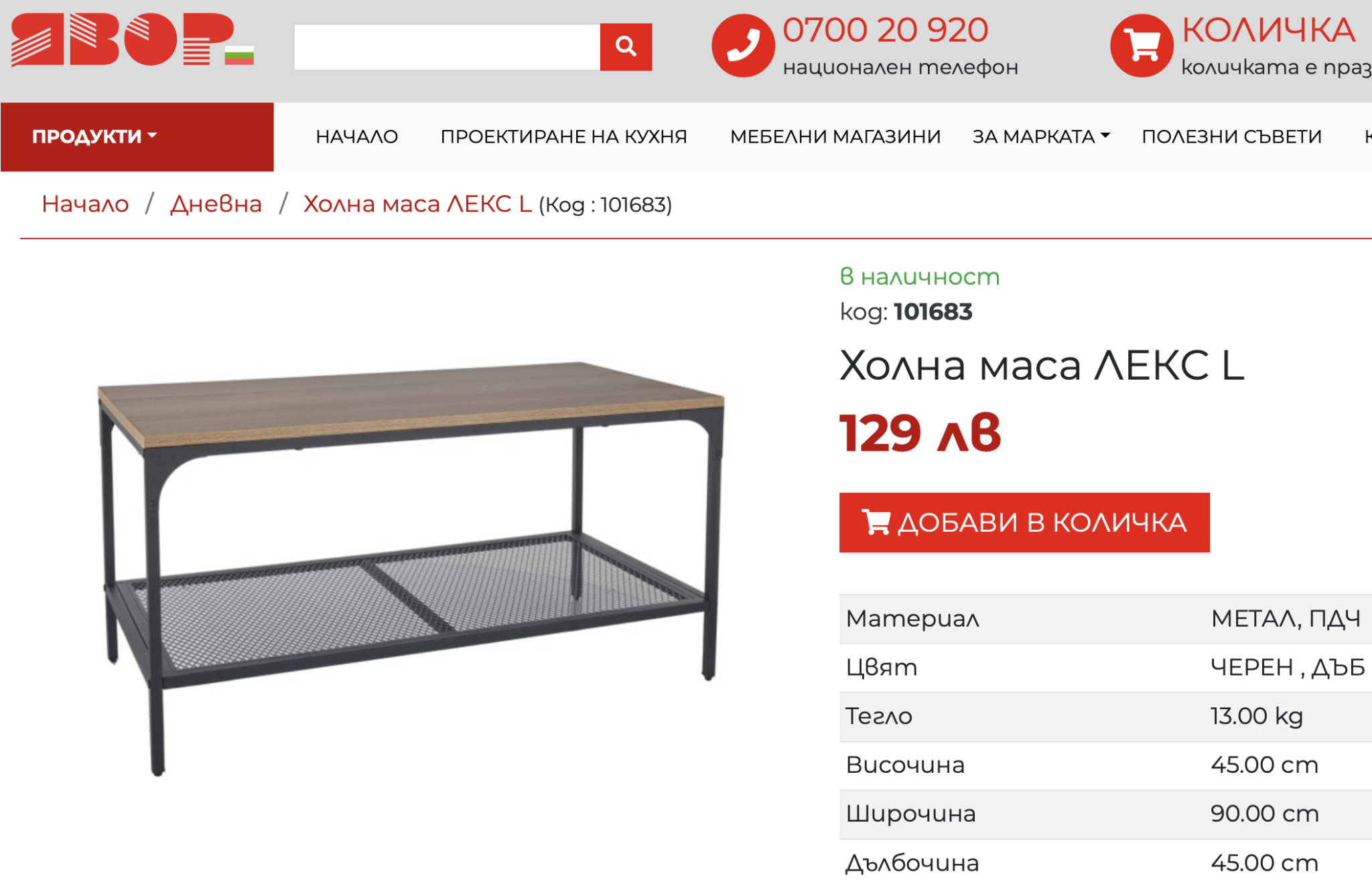Open the shopping cart icon
The image size is (1372, 884).
point(1142,46)
